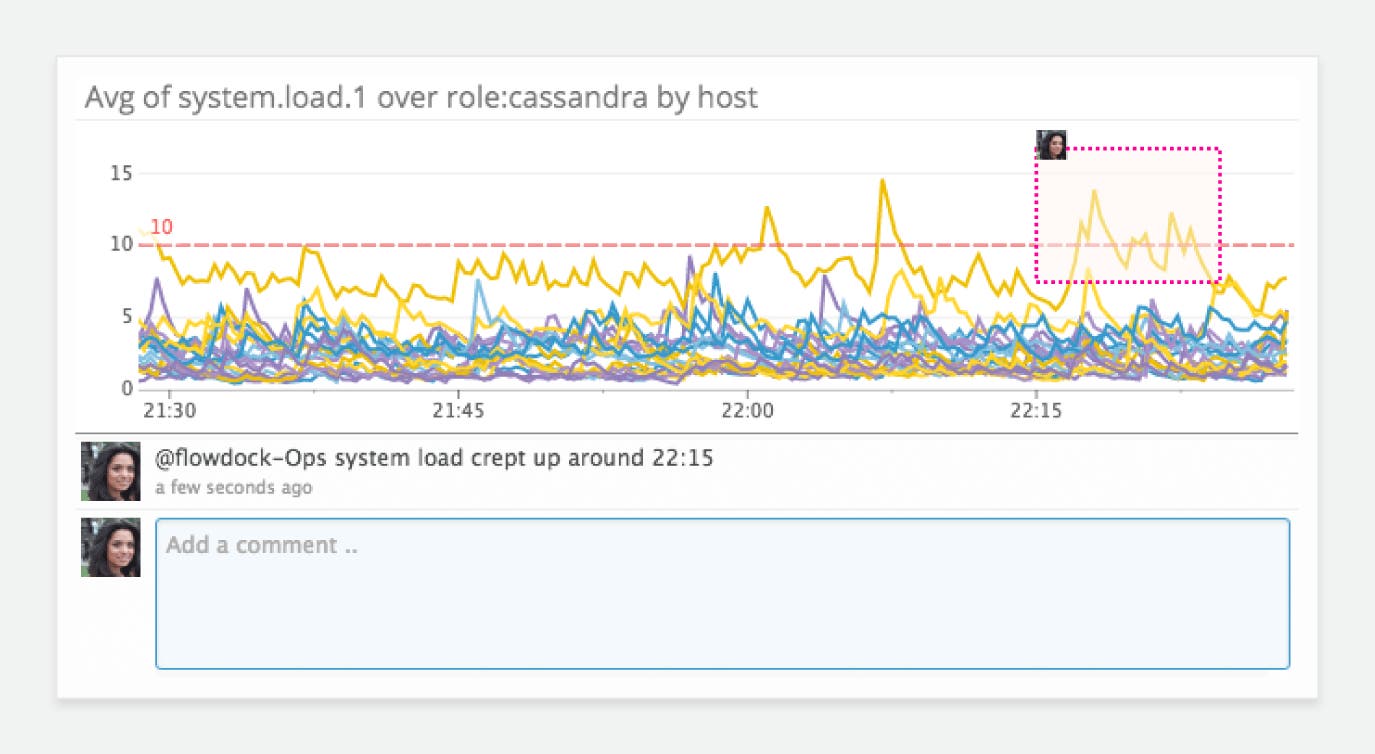
Task: Click your avatar beside the comment input
Action: [x=110, y=547]
